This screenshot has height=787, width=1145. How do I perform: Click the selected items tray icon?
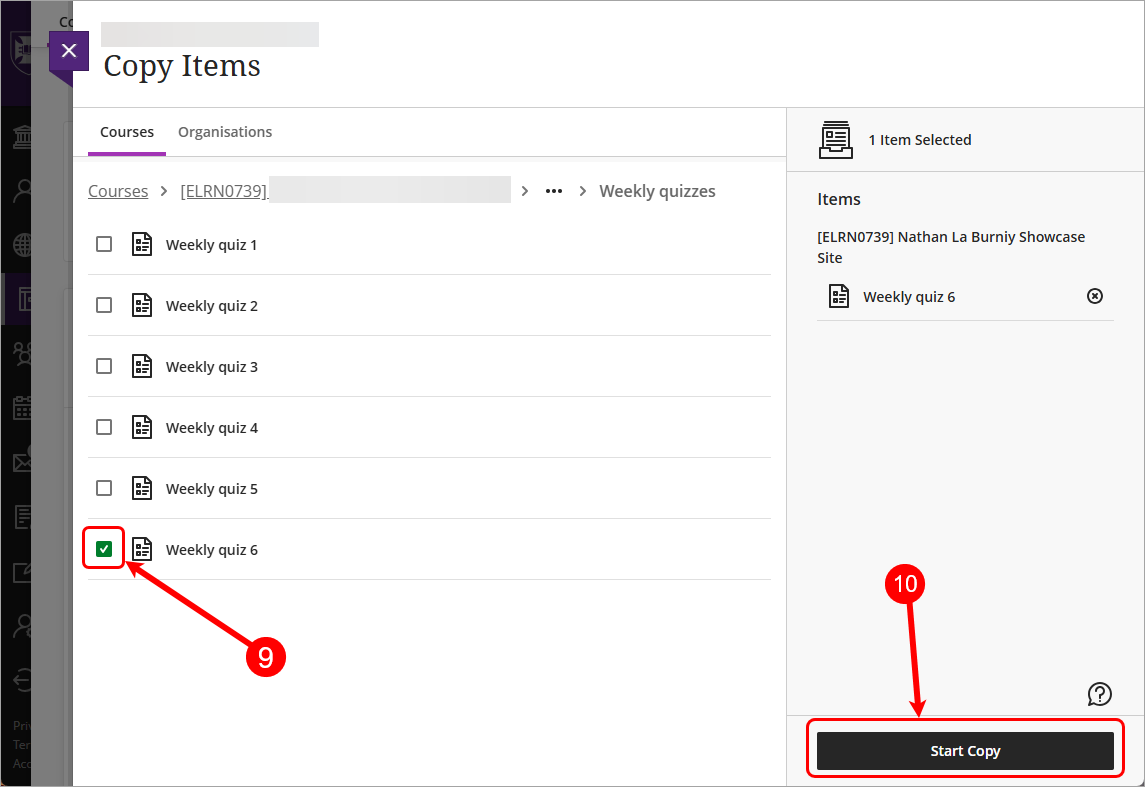[835, 140]
